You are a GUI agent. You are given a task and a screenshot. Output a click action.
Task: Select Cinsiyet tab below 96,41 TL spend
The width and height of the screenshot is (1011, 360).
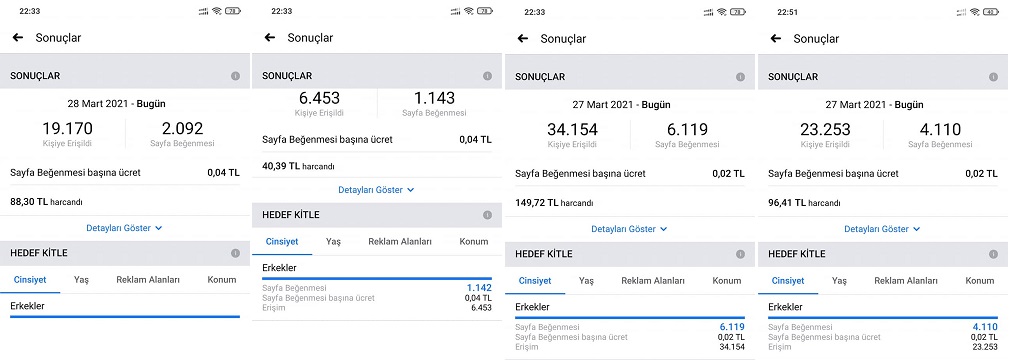[x=788, y=281]
